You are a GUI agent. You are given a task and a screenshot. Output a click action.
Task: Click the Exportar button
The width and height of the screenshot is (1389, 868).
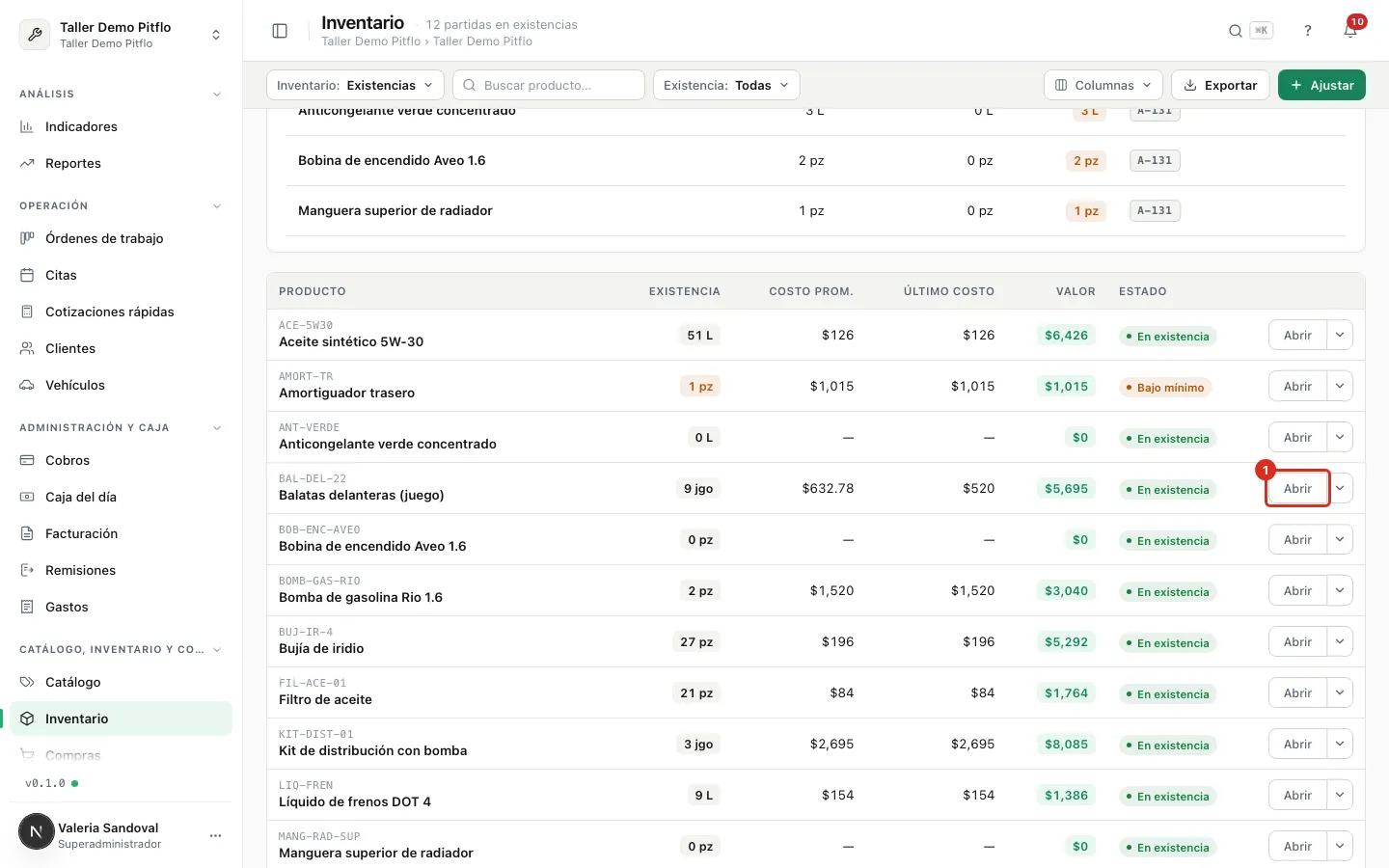(x=1220, y=85)
